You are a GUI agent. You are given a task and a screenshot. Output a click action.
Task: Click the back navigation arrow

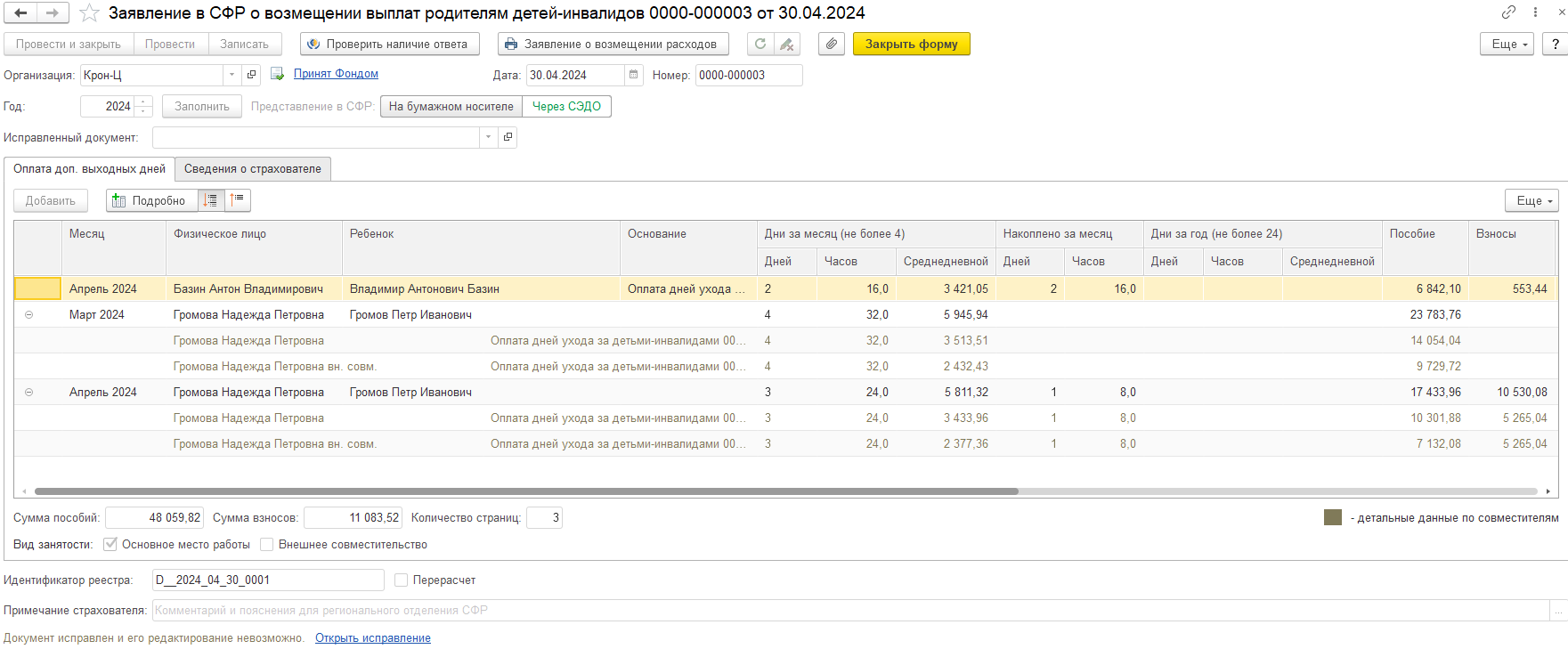pyautogui.click(x=21, y=13)
